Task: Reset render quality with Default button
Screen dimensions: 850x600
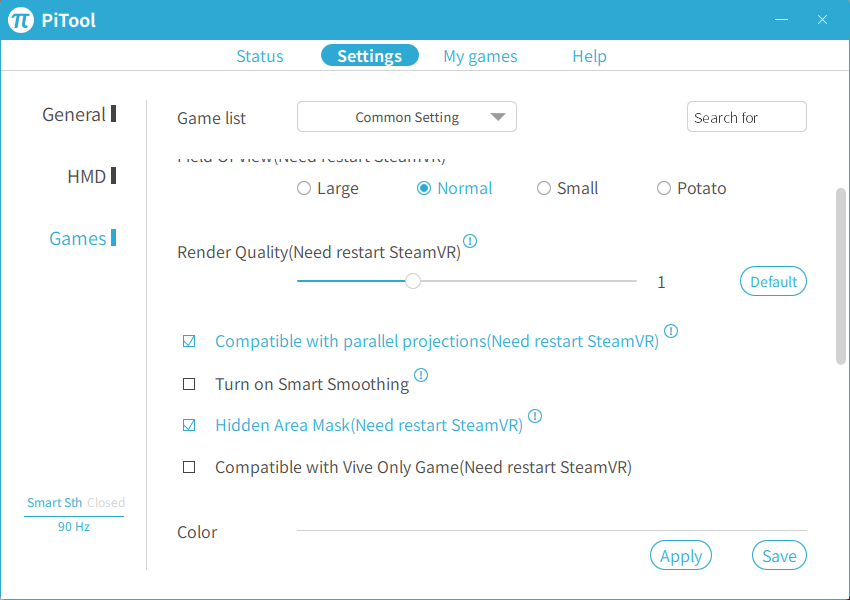Action: click(773, 282)
